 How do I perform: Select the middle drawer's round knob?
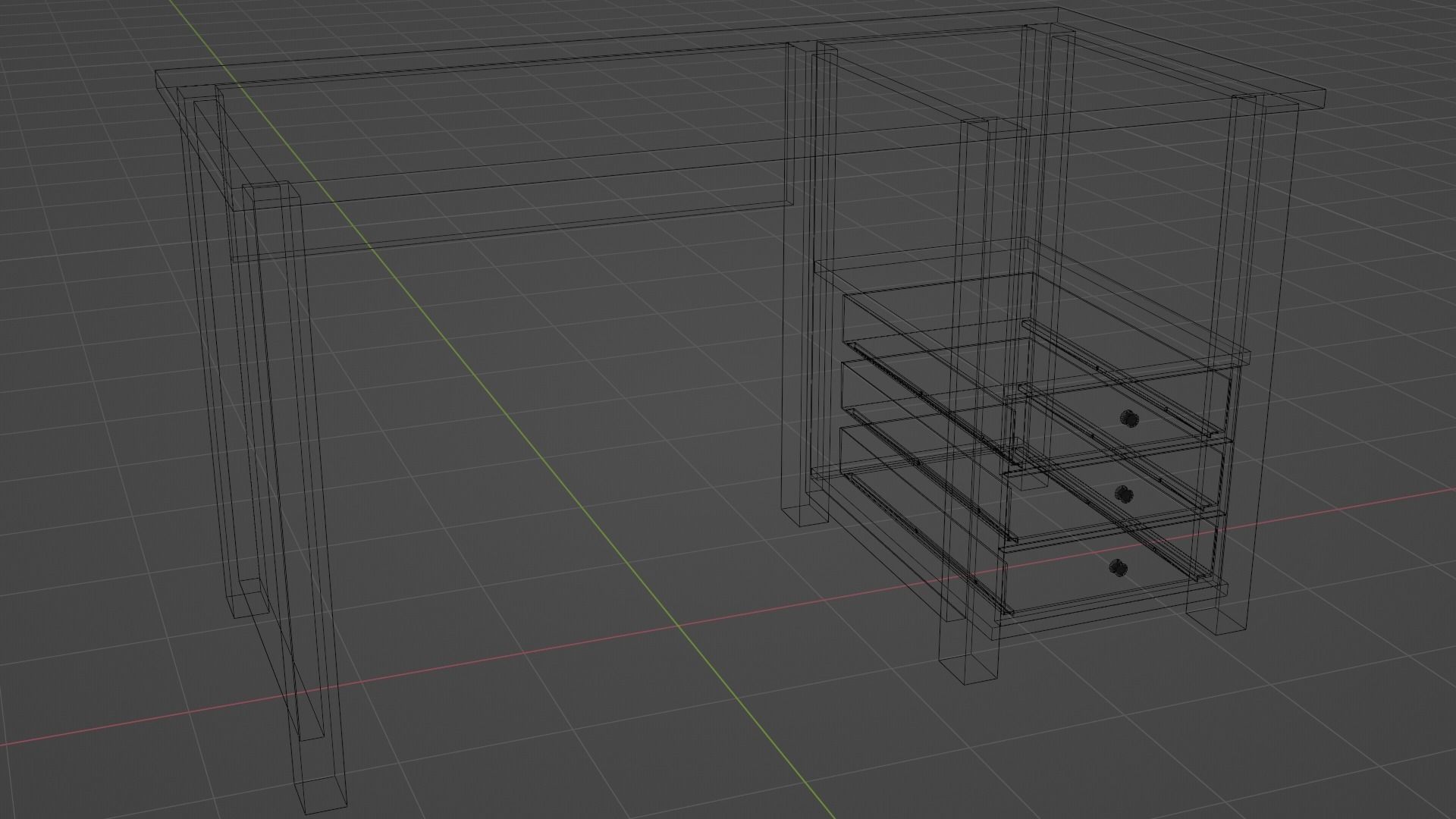[1124, 494]
